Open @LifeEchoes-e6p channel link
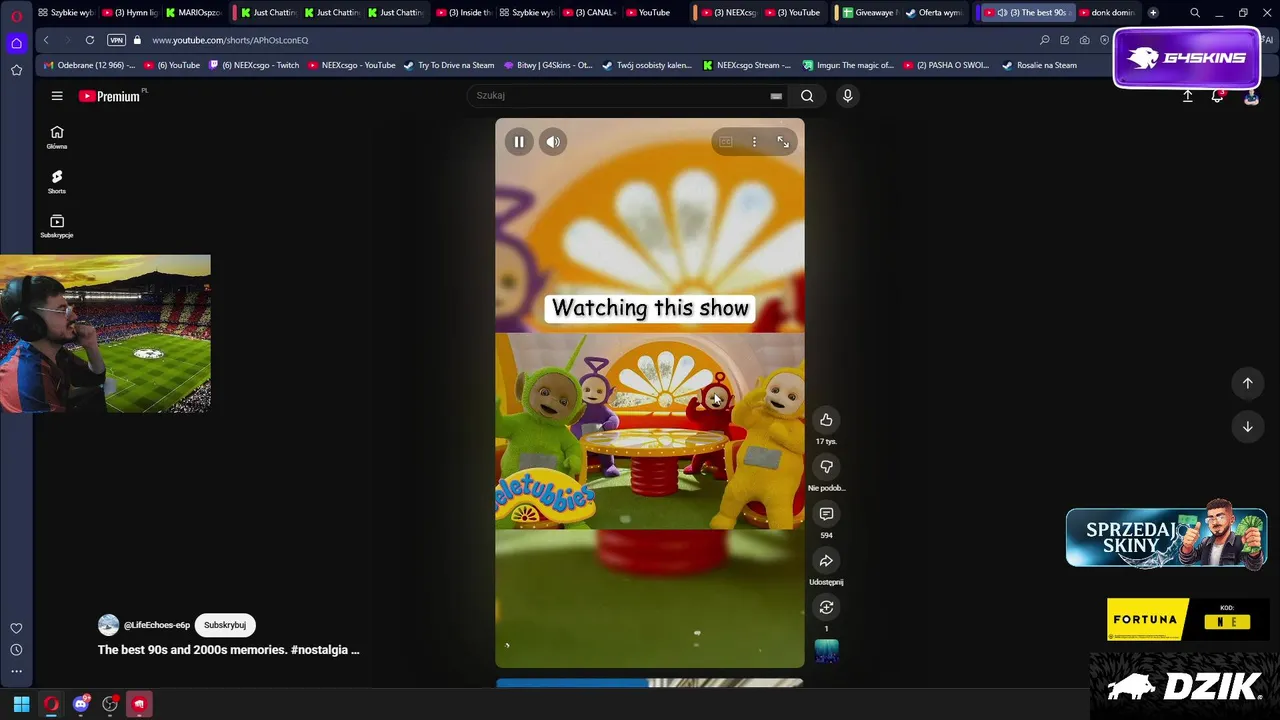 point(157,625)
